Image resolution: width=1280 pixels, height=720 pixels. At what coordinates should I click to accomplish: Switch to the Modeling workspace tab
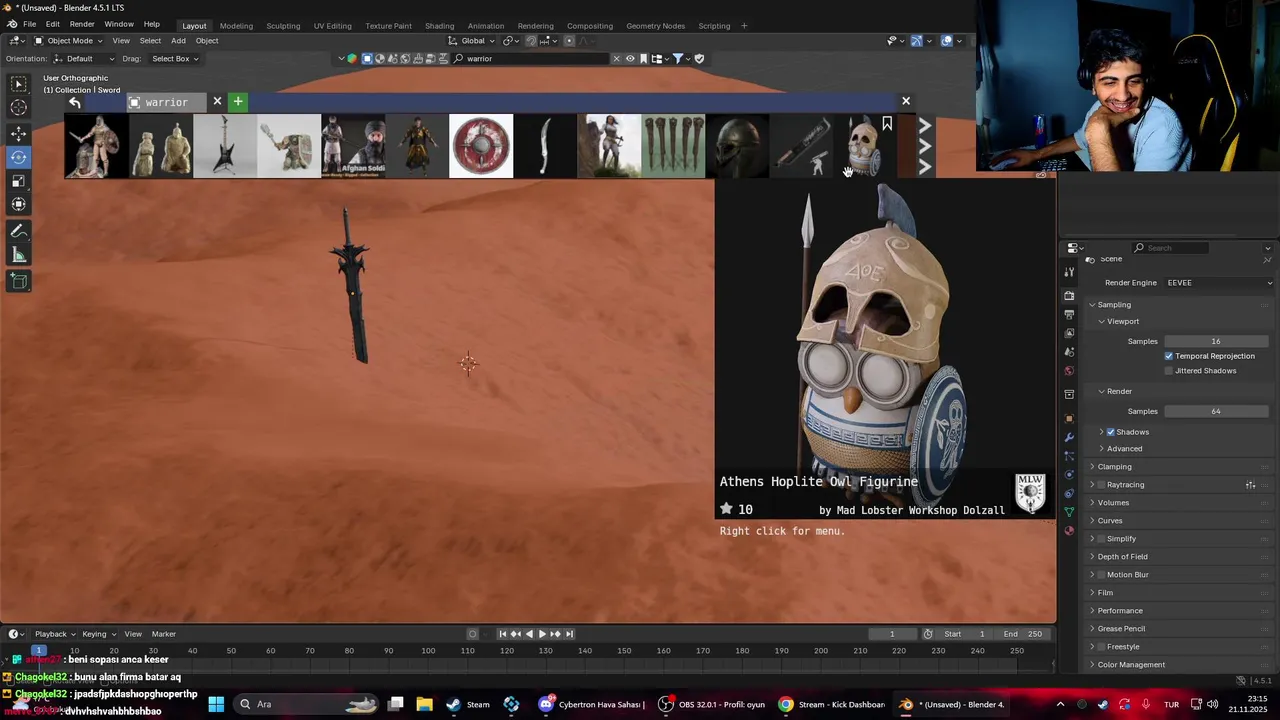click(x=236, y=26)
